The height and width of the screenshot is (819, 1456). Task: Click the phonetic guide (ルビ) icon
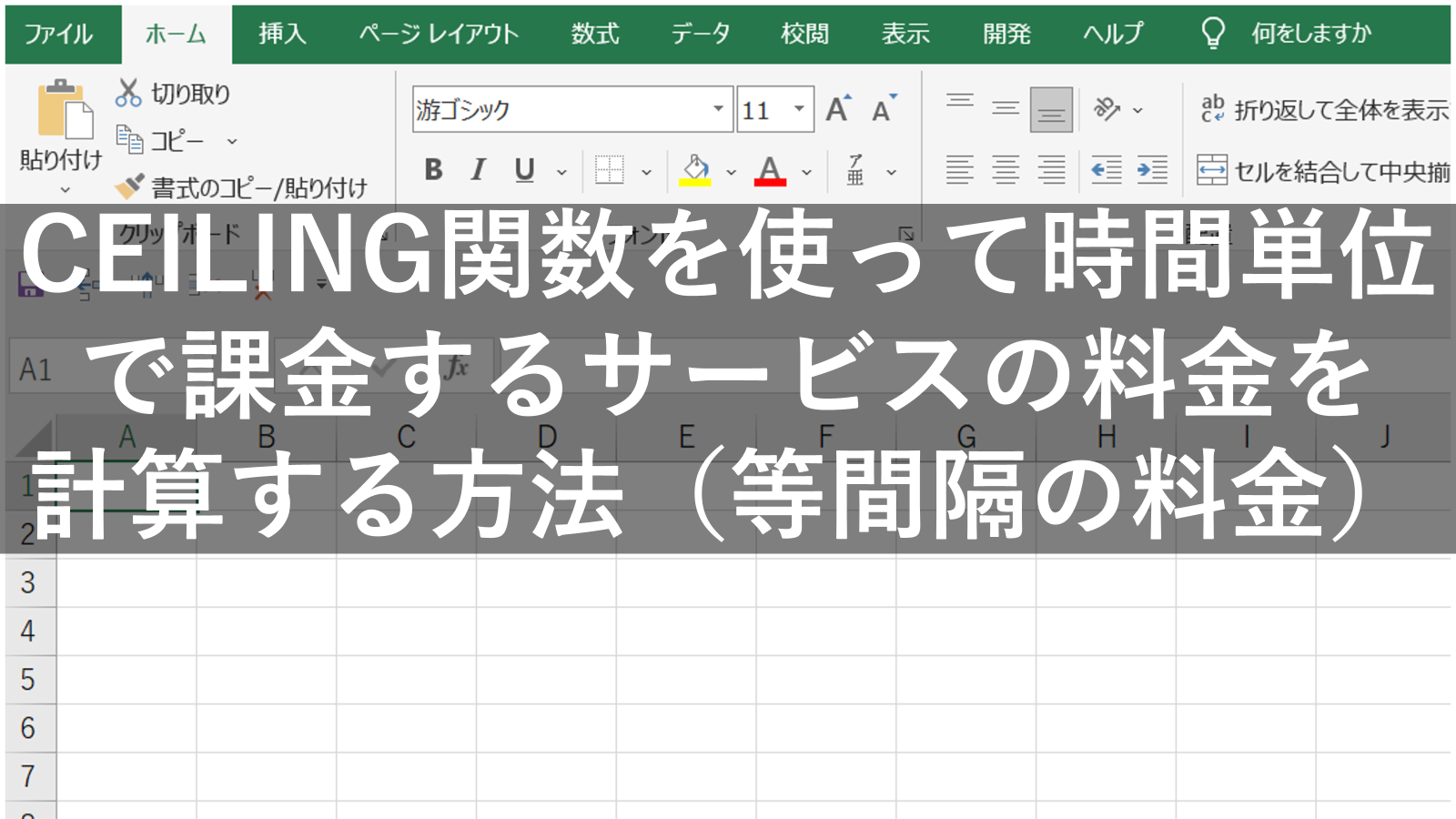pyautogui.click(x=855, y=170)
